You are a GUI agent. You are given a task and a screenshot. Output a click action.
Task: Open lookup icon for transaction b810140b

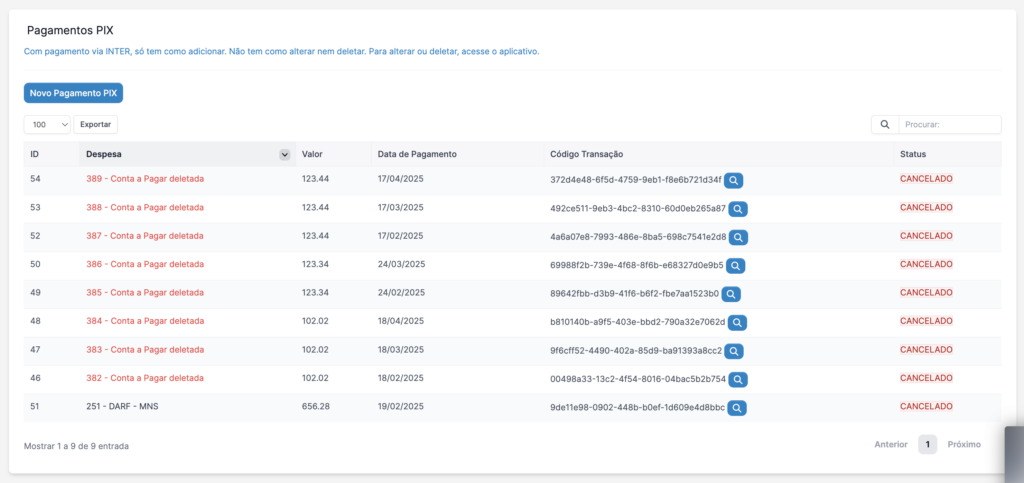(x=737, y=323)
